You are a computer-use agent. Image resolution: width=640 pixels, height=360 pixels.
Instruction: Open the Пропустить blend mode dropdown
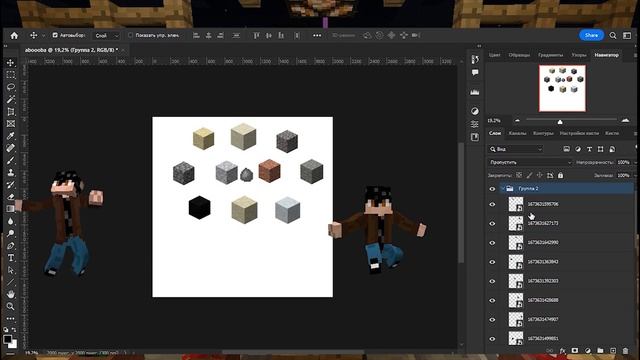[x=530, y=162]
